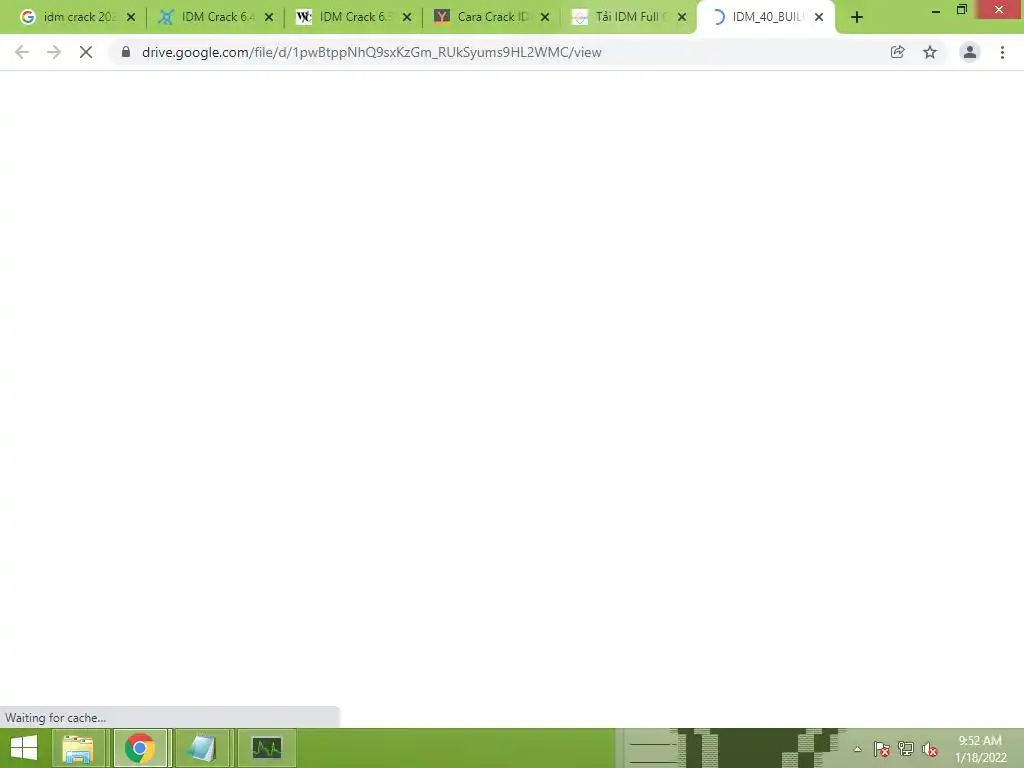This screenshot has height=768, width=1024.
Task: Close the Chrome window
Action: [999, 10]
